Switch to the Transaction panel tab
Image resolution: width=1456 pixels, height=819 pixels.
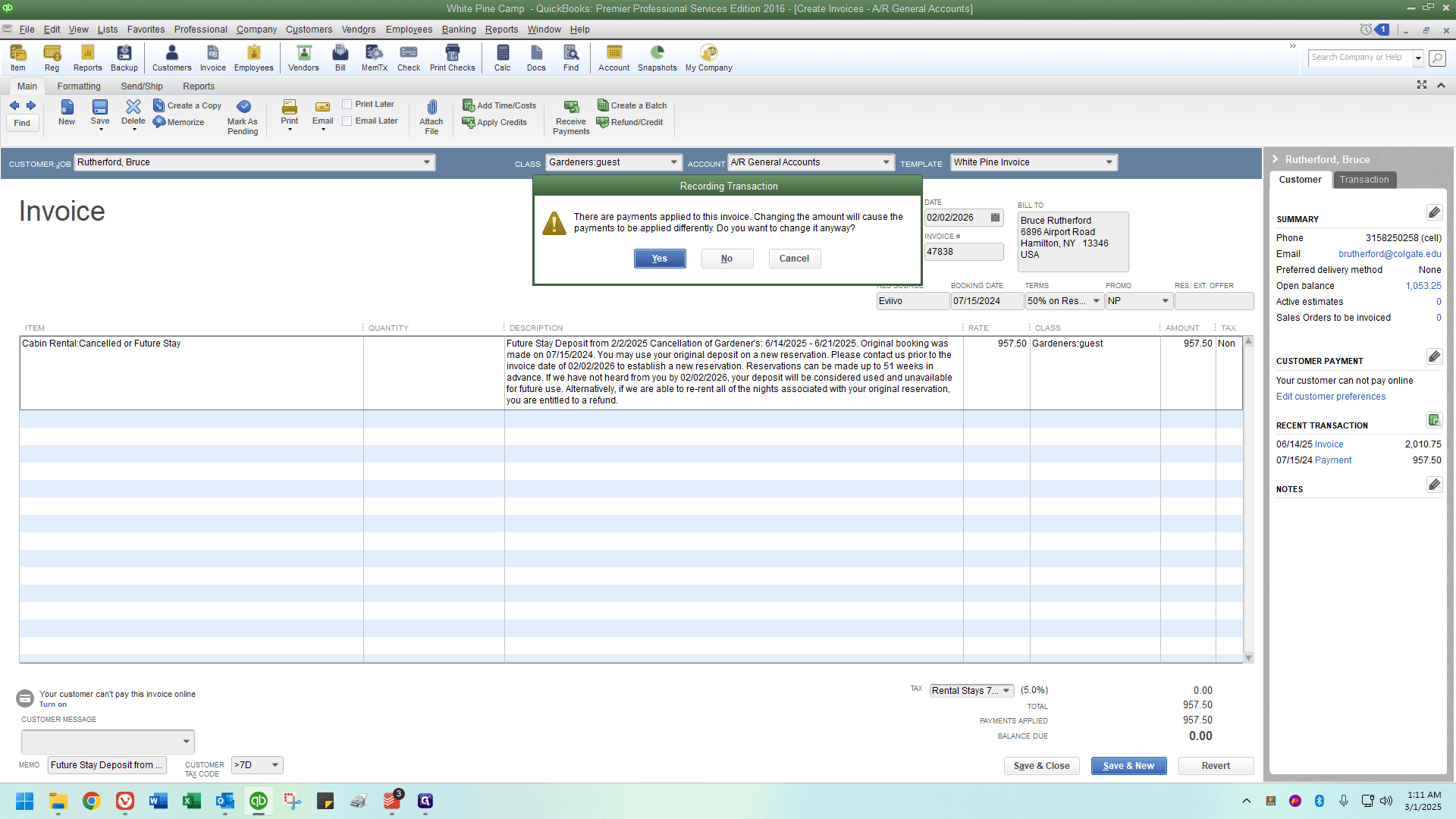pyautogui.click(x=1364, y=180)
